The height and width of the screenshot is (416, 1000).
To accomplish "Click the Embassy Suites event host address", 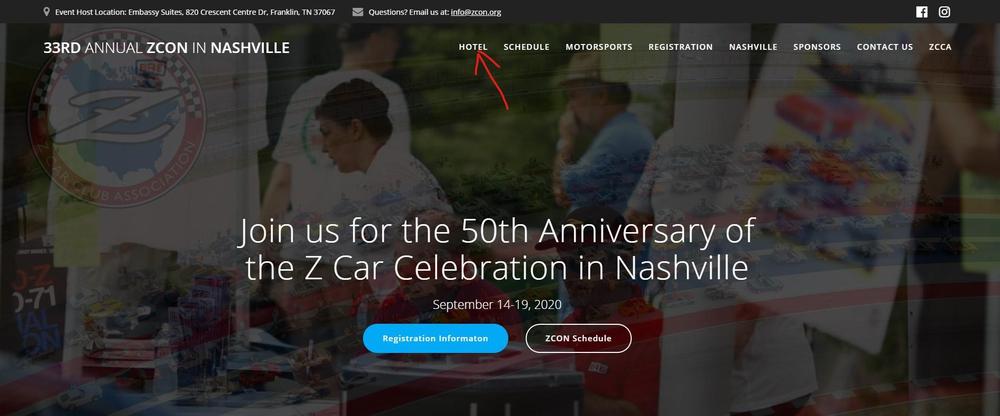I will point(195,12).
